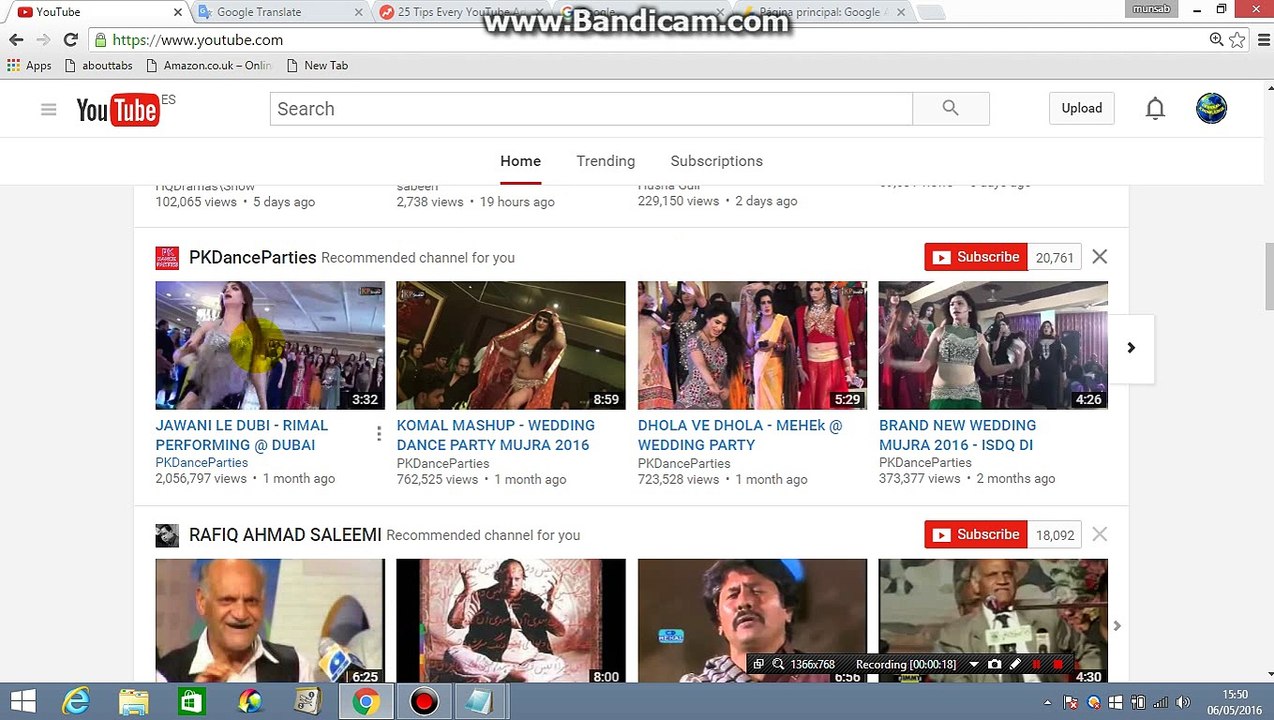Click the YouTube logo
Image resolution: width=1274 pixels, height=720 pixels.
[x=118, y=109]
